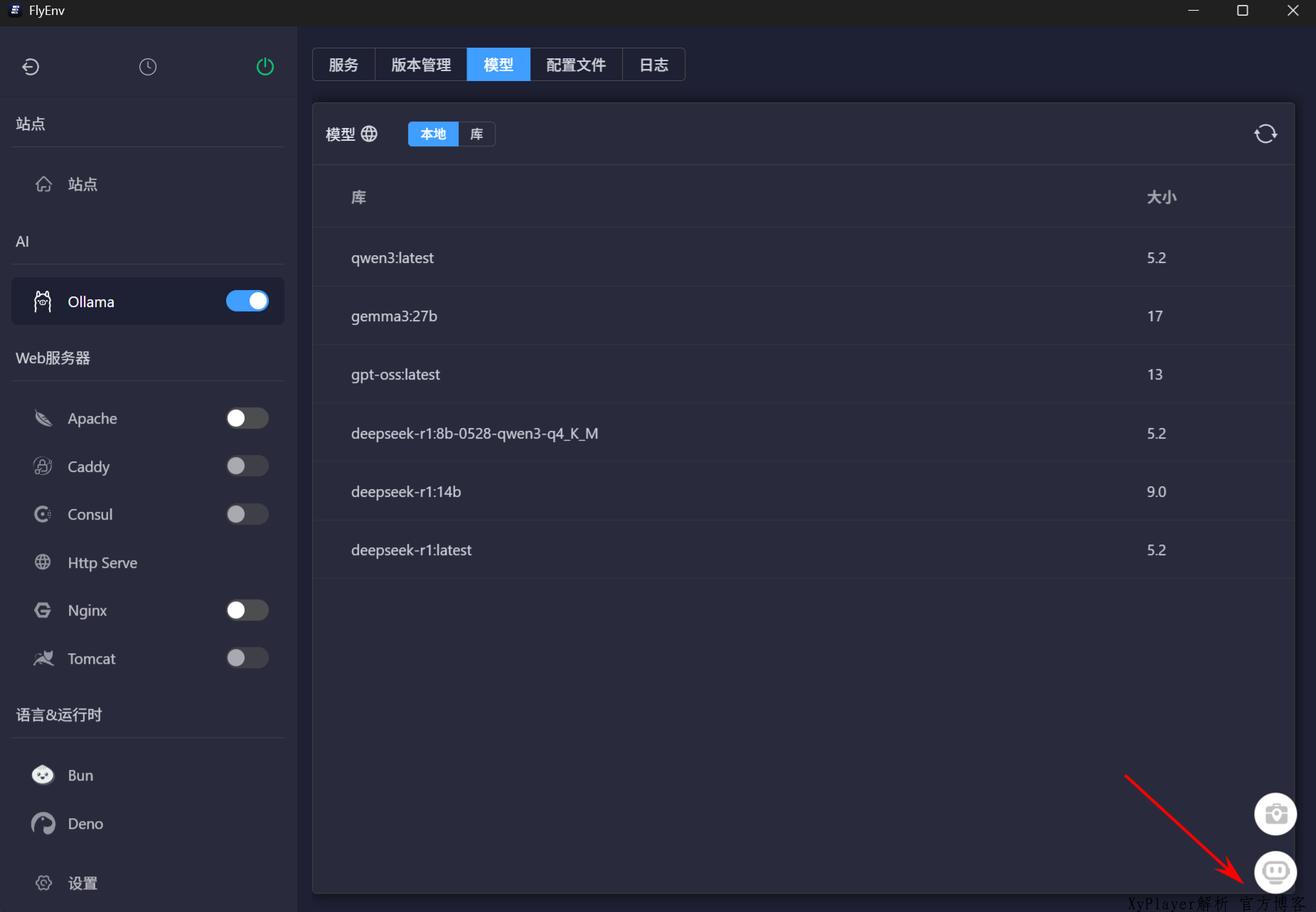Open Http Serve in the sidebar

click(102, 563)
